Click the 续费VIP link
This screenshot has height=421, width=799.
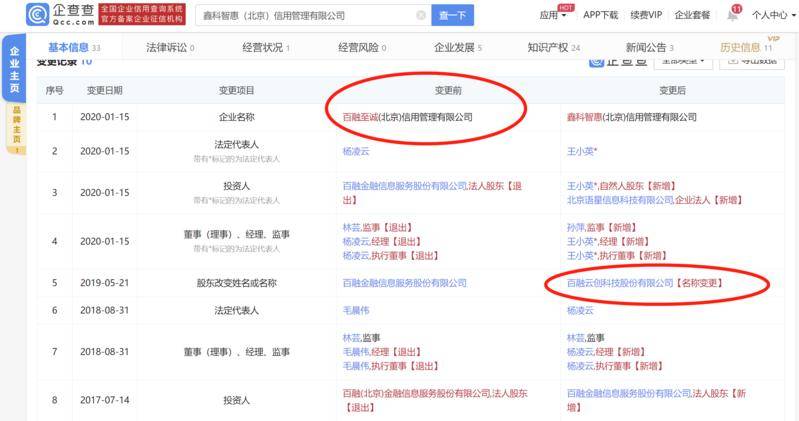[646, 15]
